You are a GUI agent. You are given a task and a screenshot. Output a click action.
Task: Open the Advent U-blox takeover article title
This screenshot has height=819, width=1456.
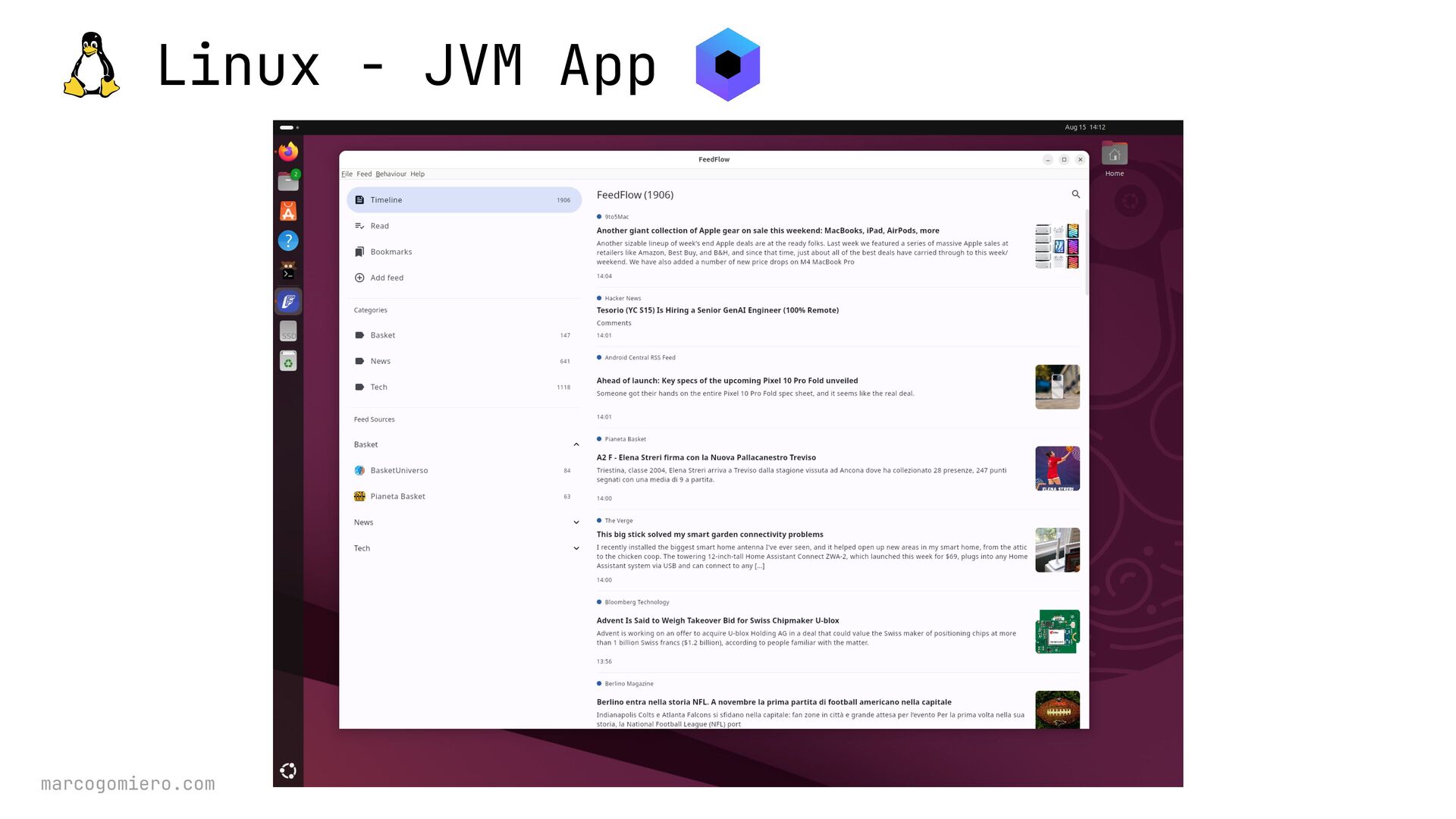pyautogui.click(x=717, y=620)
